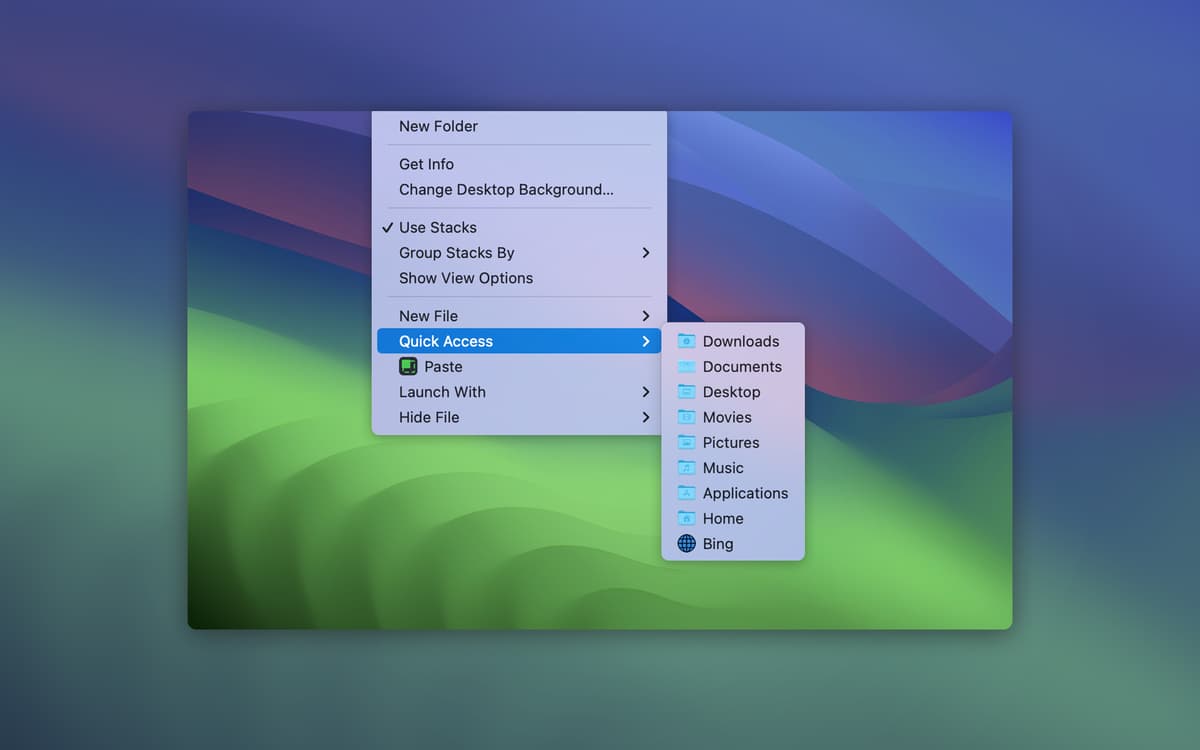Viewport: 1200px width, 750px height.
Task: Open the Hide File submenu chevron
Action: (x=646, y=417)
